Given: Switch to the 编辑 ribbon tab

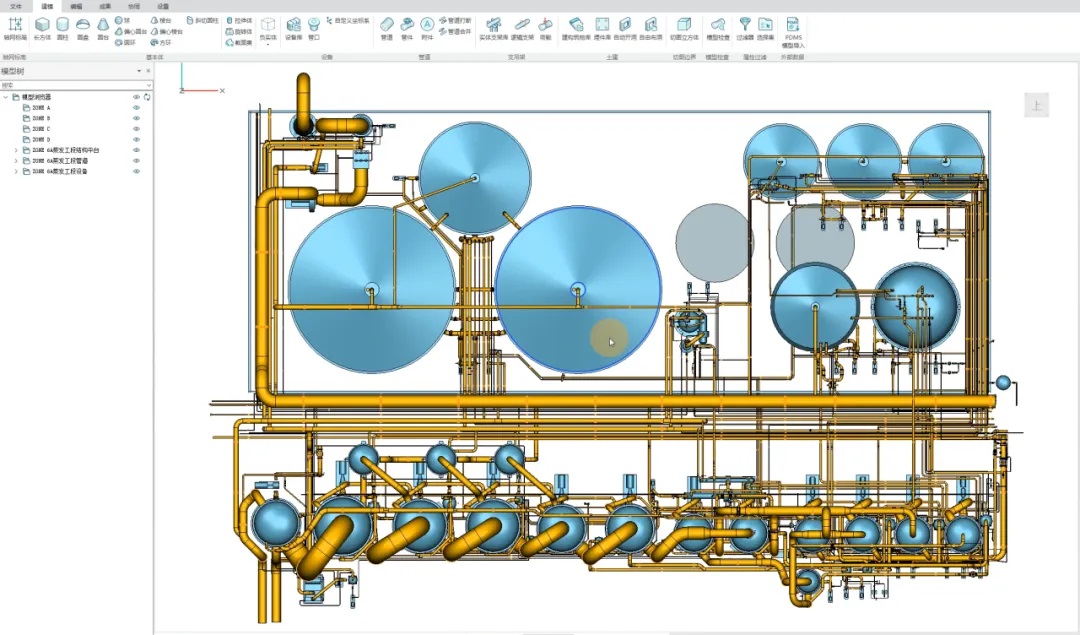Looking at the screenshot, I should point(76,6).
